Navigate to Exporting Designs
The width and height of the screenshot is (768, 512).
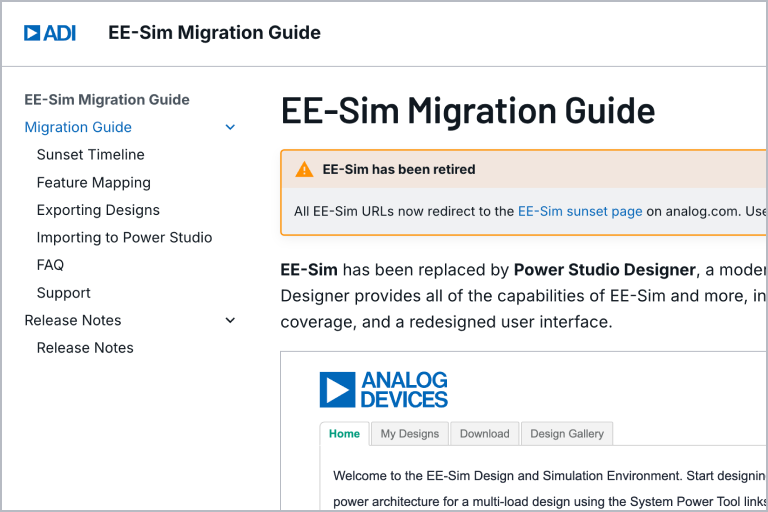pos(98,210)
